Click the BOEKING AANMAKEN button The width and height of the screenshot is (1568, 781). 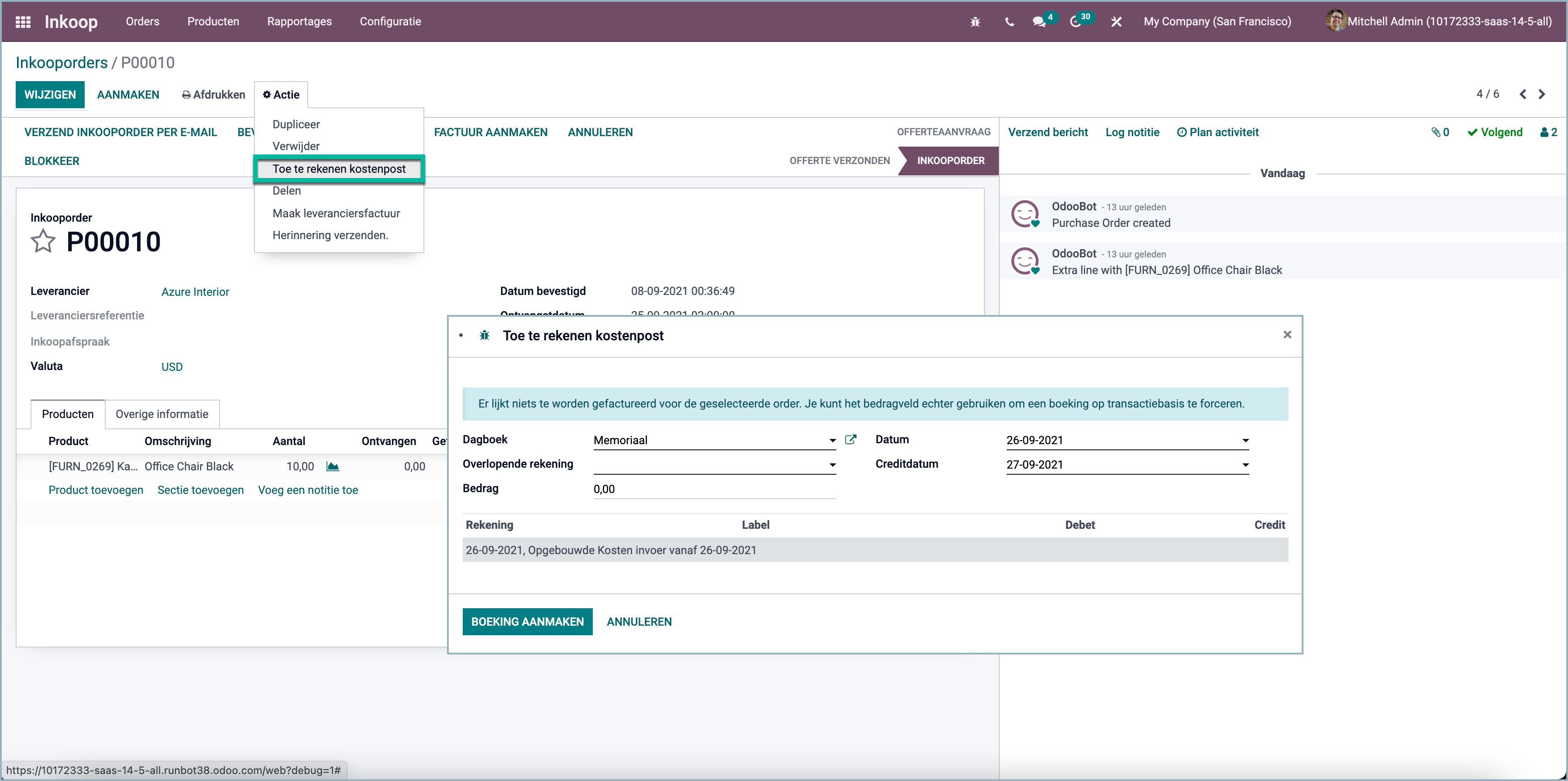[527, 622]
